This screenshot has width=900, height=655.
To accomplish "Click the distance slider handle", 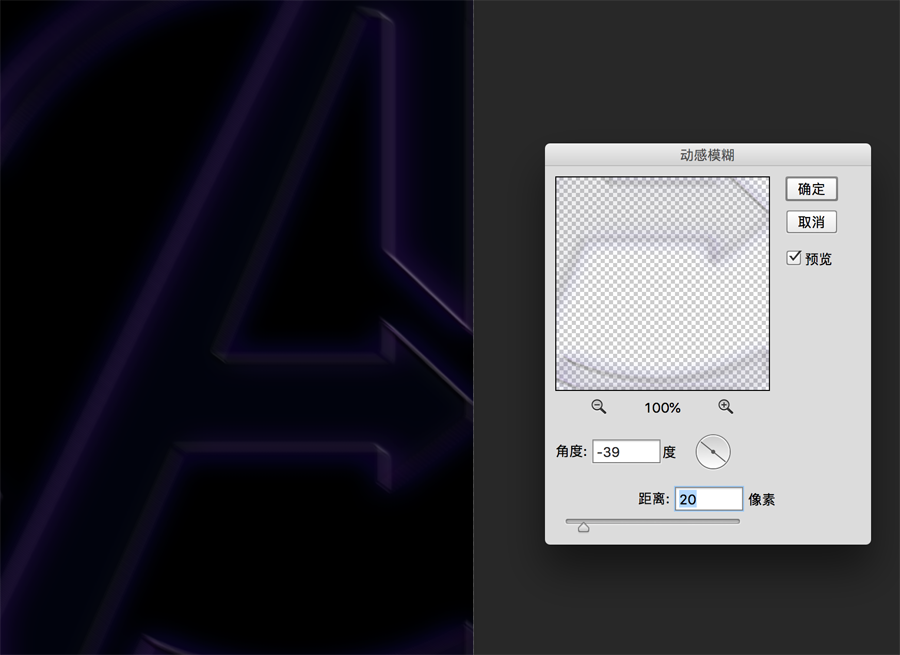I will 584,526.
